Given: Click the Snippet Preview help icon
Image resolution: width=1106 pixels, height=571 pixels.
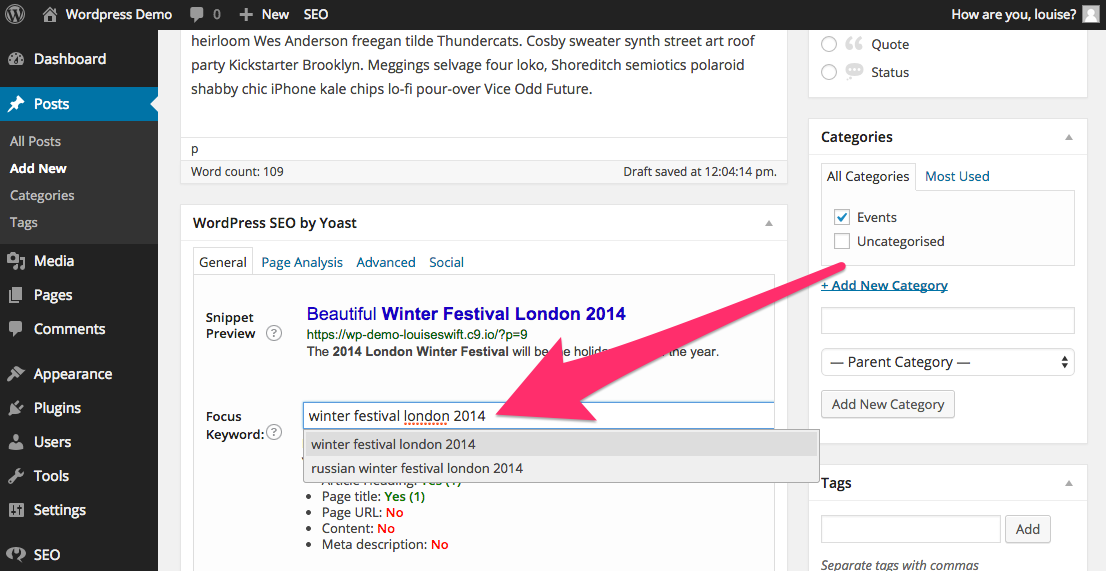Looking at the screenshot, I should (273, 333).
